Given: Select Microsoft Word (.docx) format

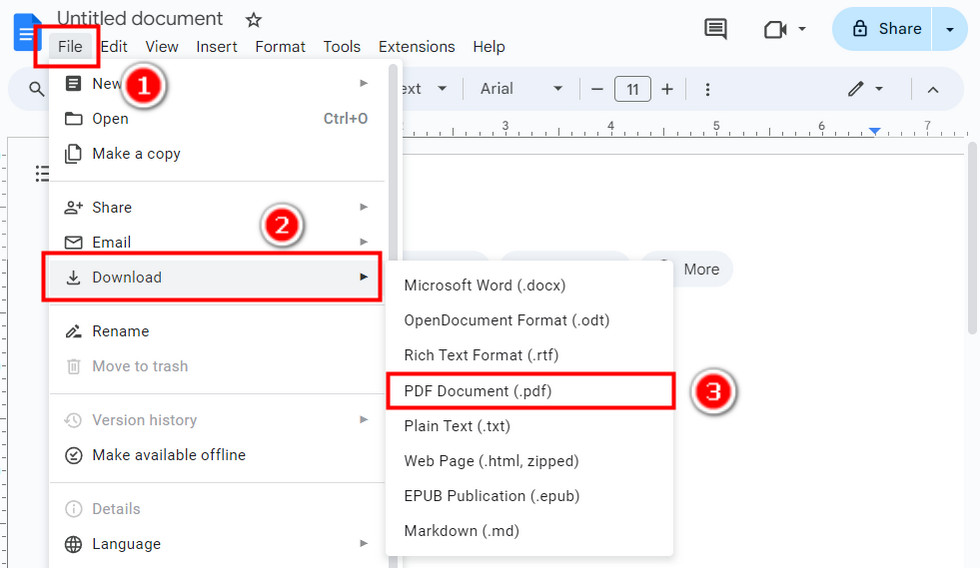Looking at the screenshot, I should [x=485, y=285].
